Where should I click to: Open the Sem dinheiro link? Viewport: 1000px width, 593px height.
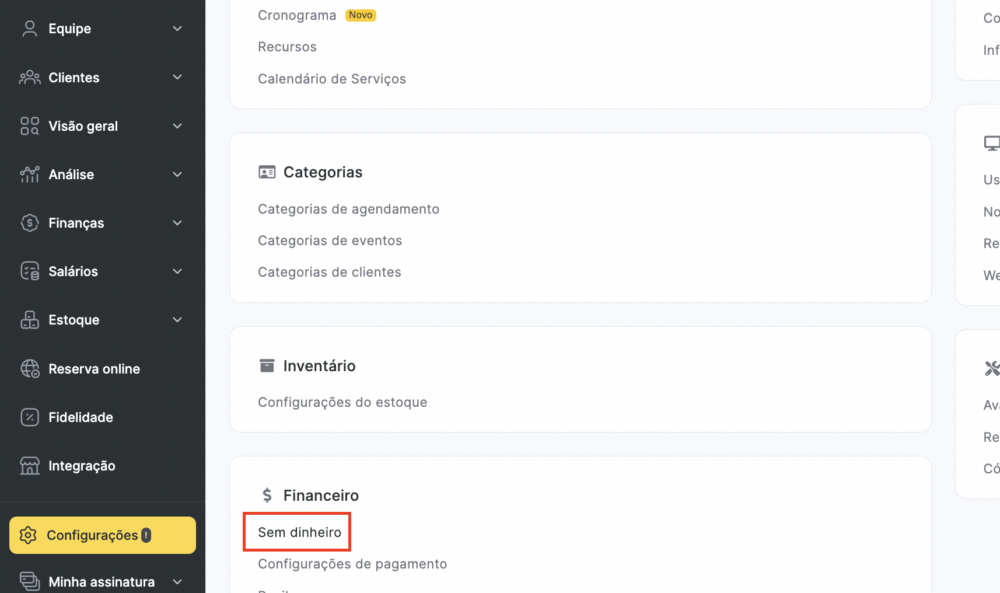coord(299,532)
